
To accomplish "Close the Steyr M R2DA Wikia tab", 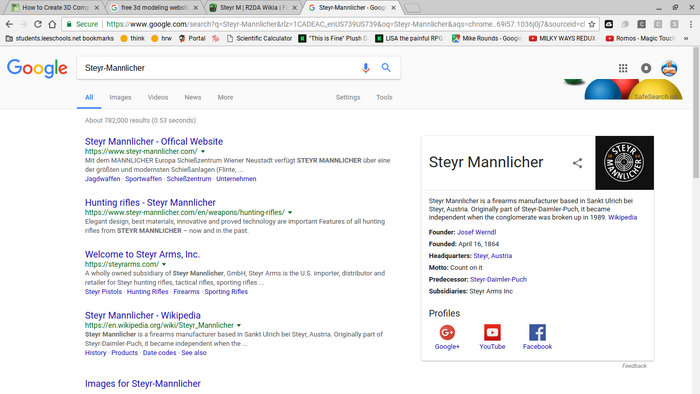I will 295,8.
